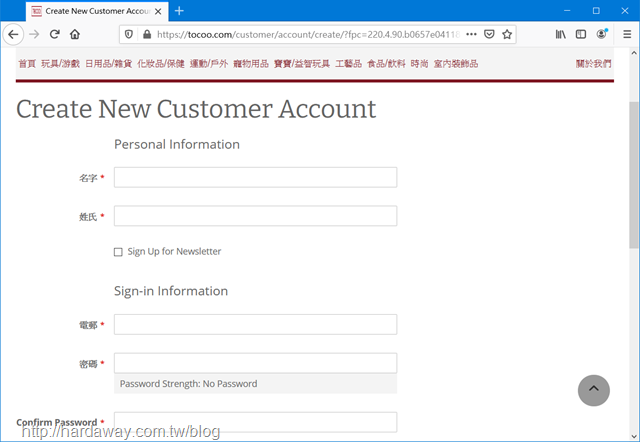Focus the 姓氏 last name field

256,216
